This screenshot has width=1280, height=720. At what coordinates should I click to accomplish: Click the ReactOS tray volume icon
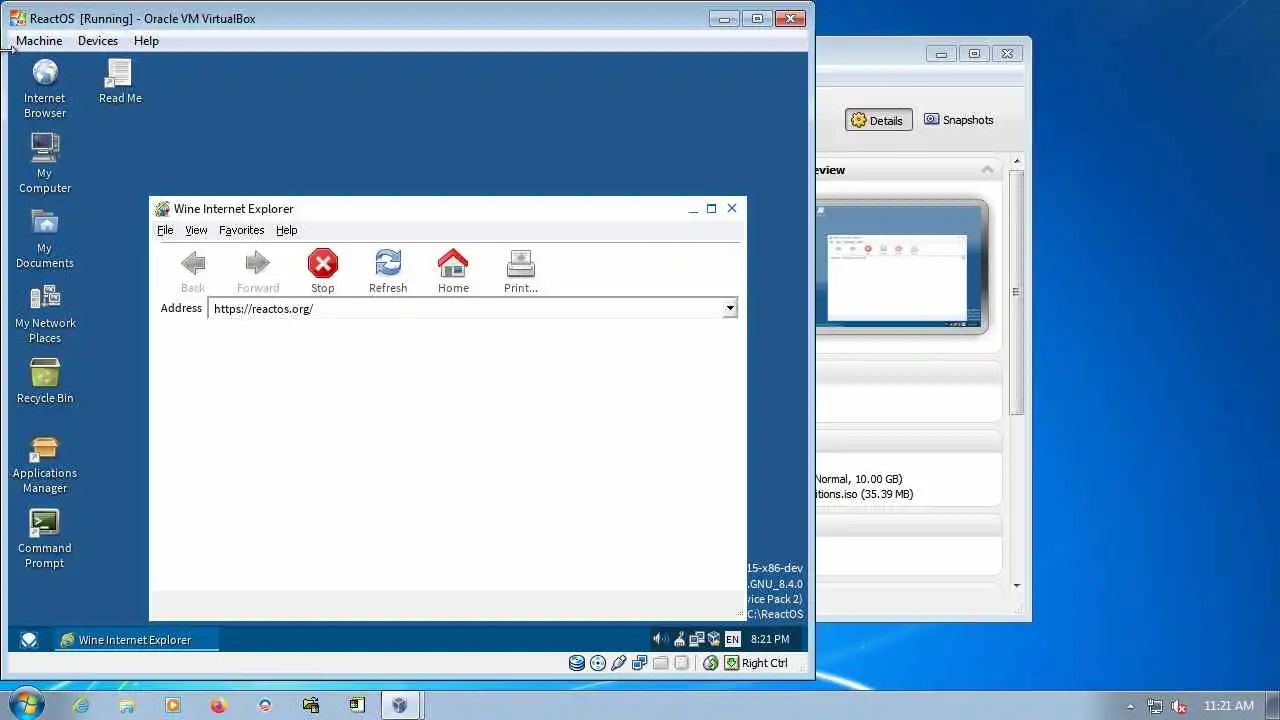(x=660, y=639)
